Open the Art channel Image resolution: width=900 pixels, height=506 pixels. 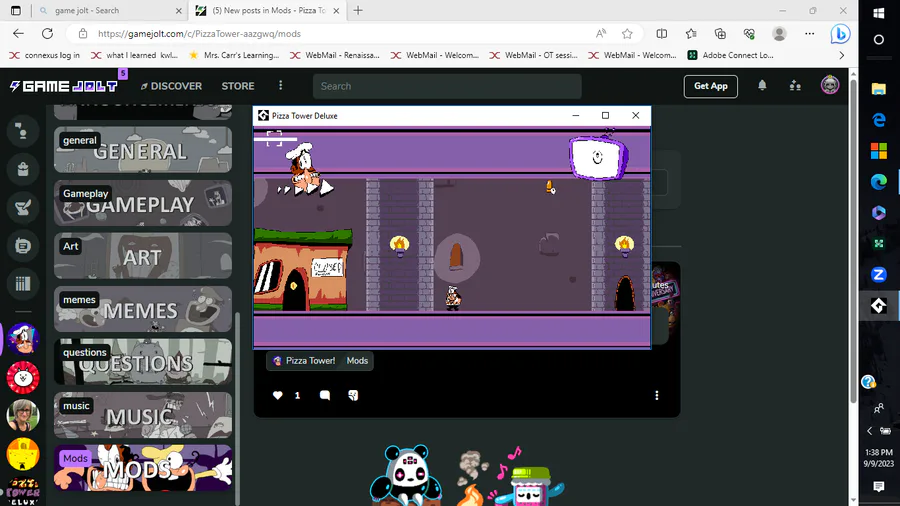point(143,256)
